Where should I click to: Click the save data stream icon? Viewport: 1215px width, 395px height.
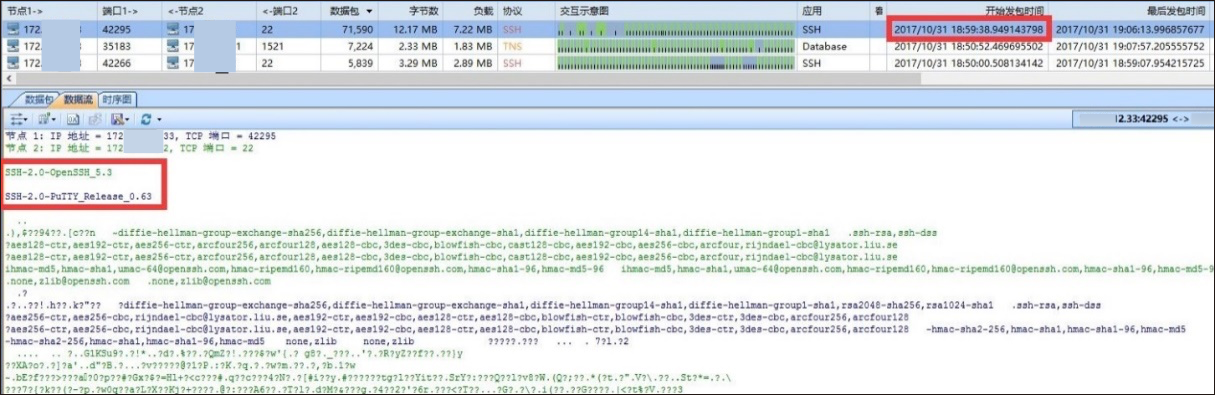[116, 119]
